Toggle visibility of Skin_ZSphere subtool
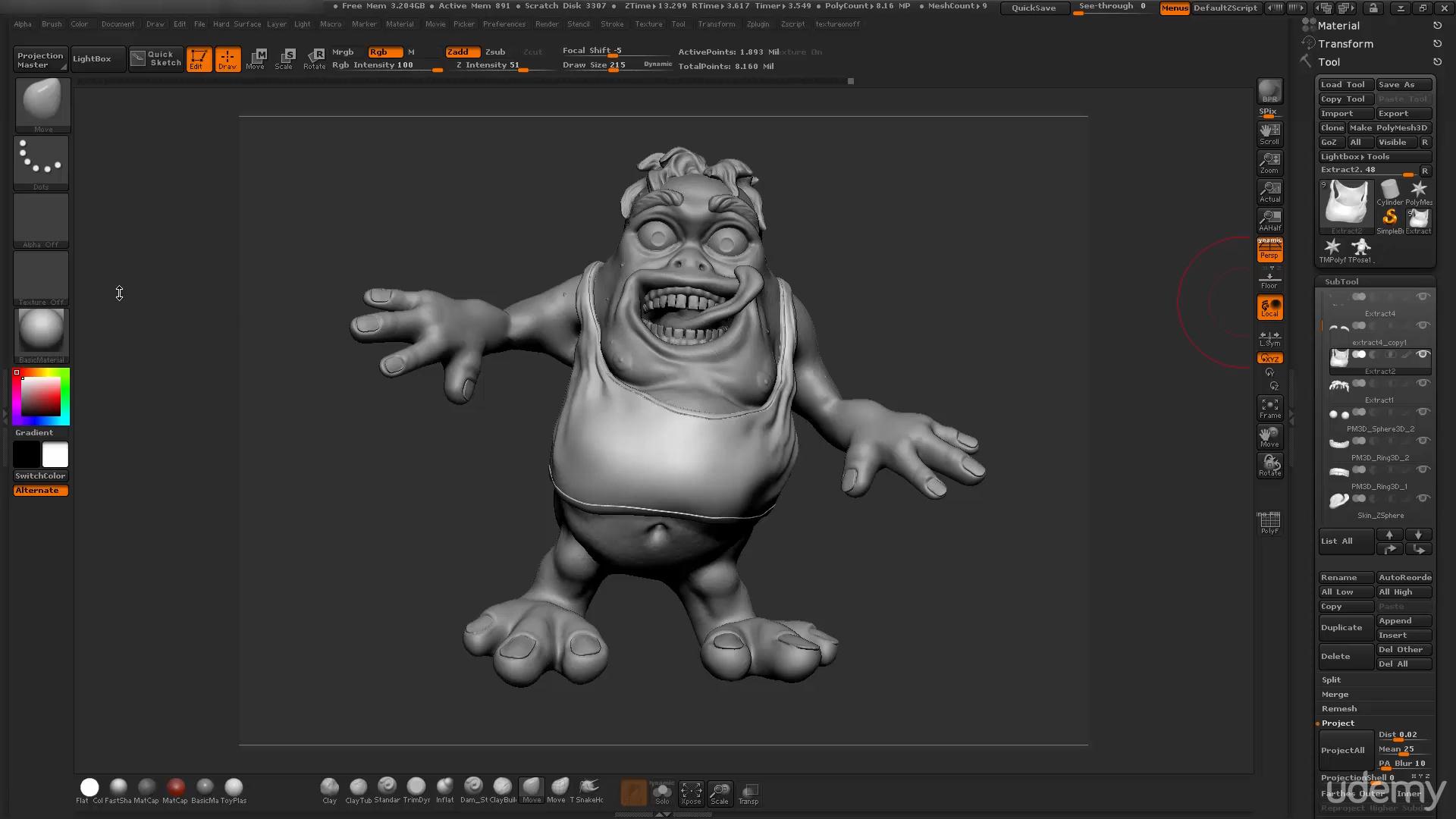The height and width of the screenshot is (819, 1456). pos(1423,498)
